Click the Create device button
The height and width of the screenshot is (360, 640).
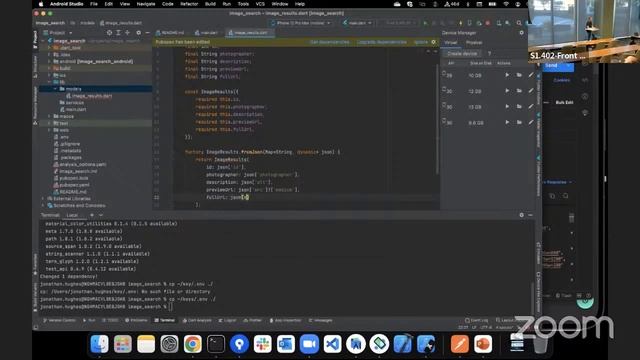[462, 53]
